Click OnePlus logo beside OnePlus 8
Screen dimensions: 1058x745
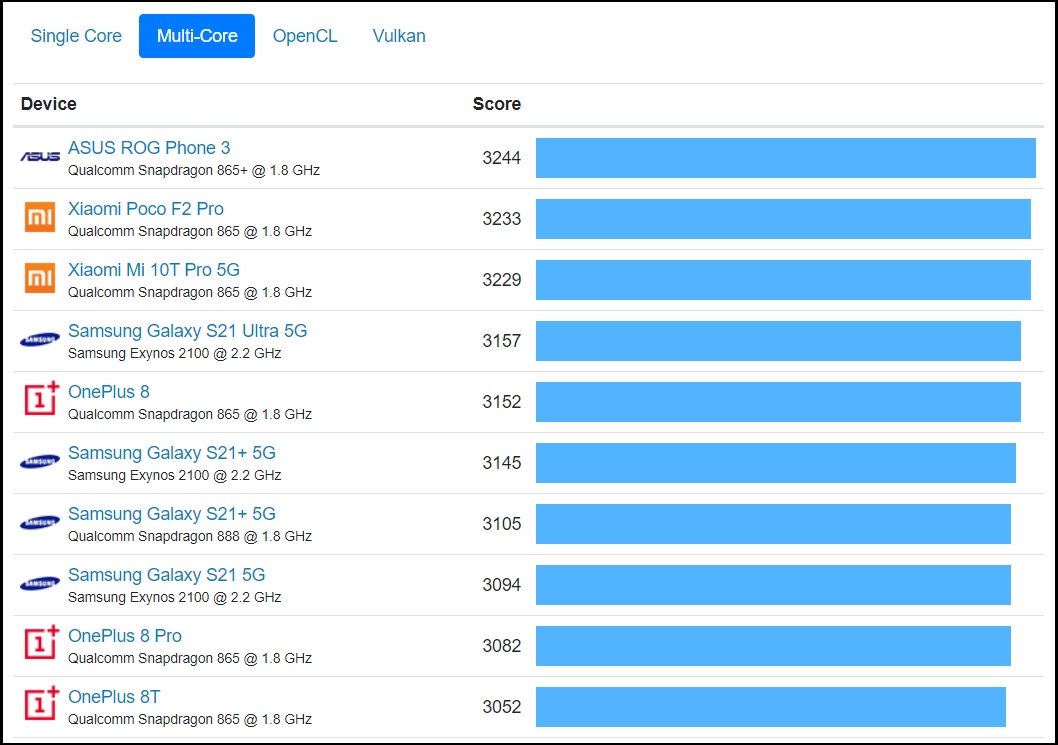click(x=41, y=400)
